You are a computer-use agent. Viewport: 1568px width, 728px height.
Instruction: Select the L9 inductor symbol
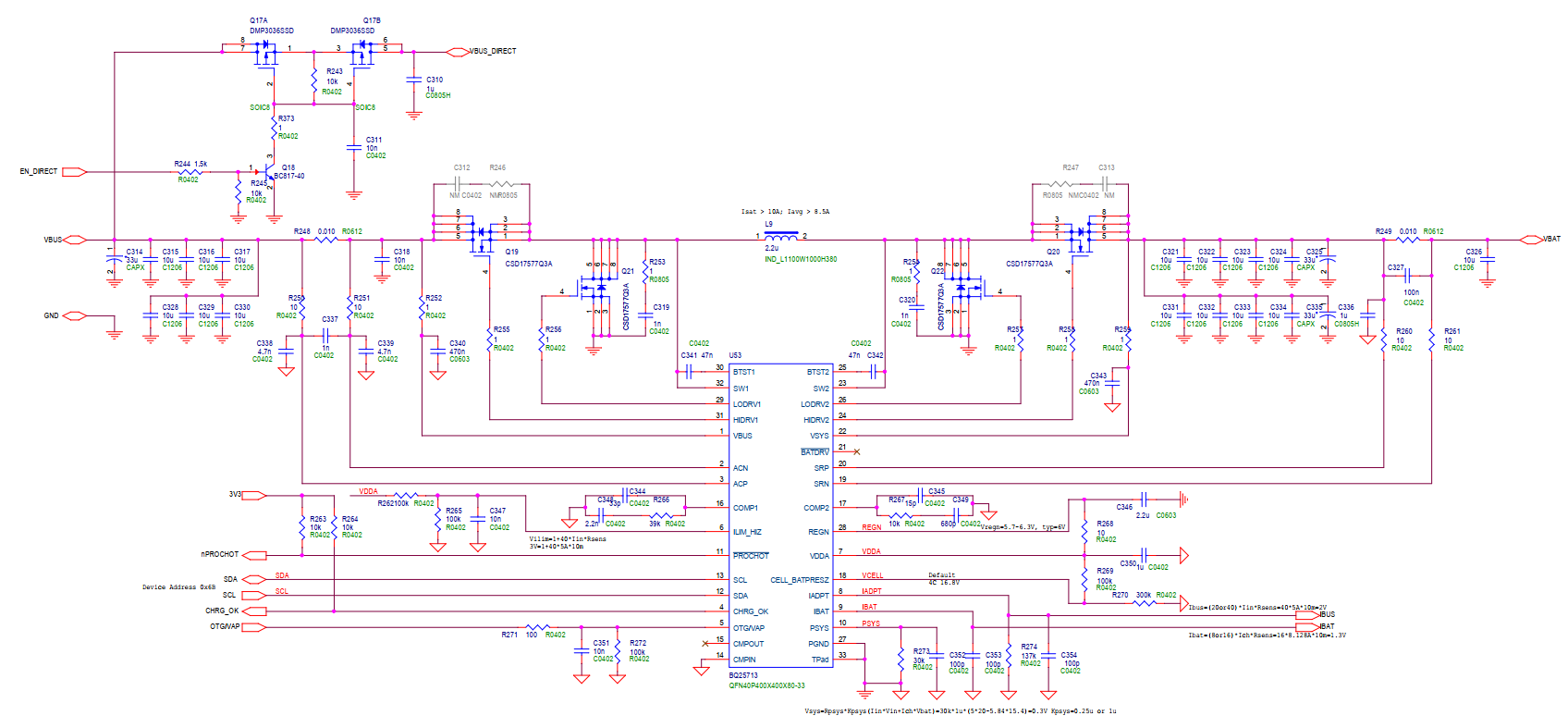tap(781, 237)
